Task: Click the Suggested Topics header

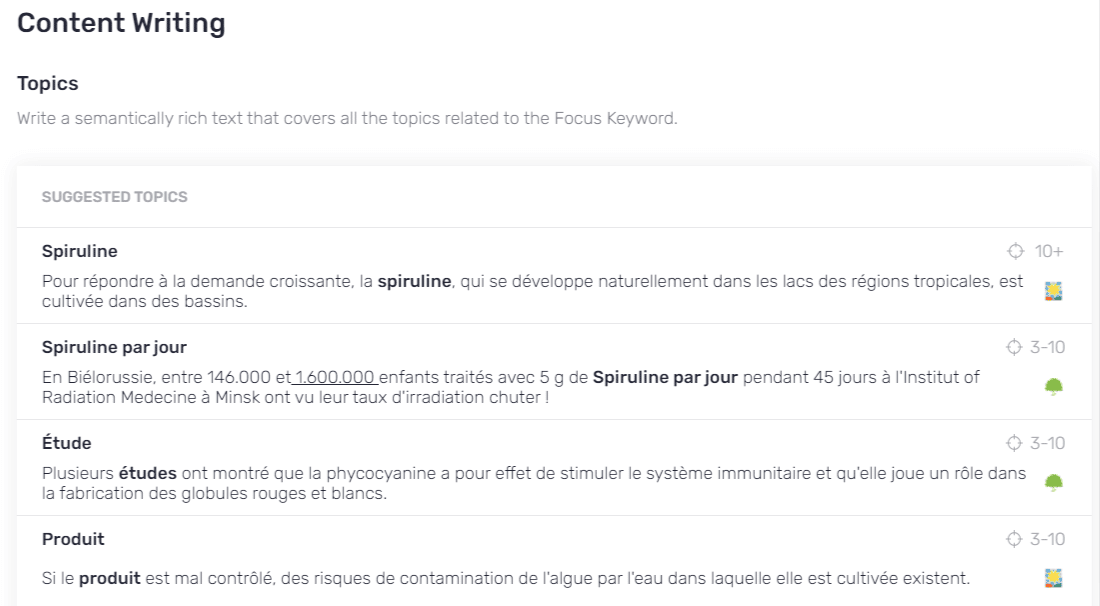Action: tap(114, 197)
